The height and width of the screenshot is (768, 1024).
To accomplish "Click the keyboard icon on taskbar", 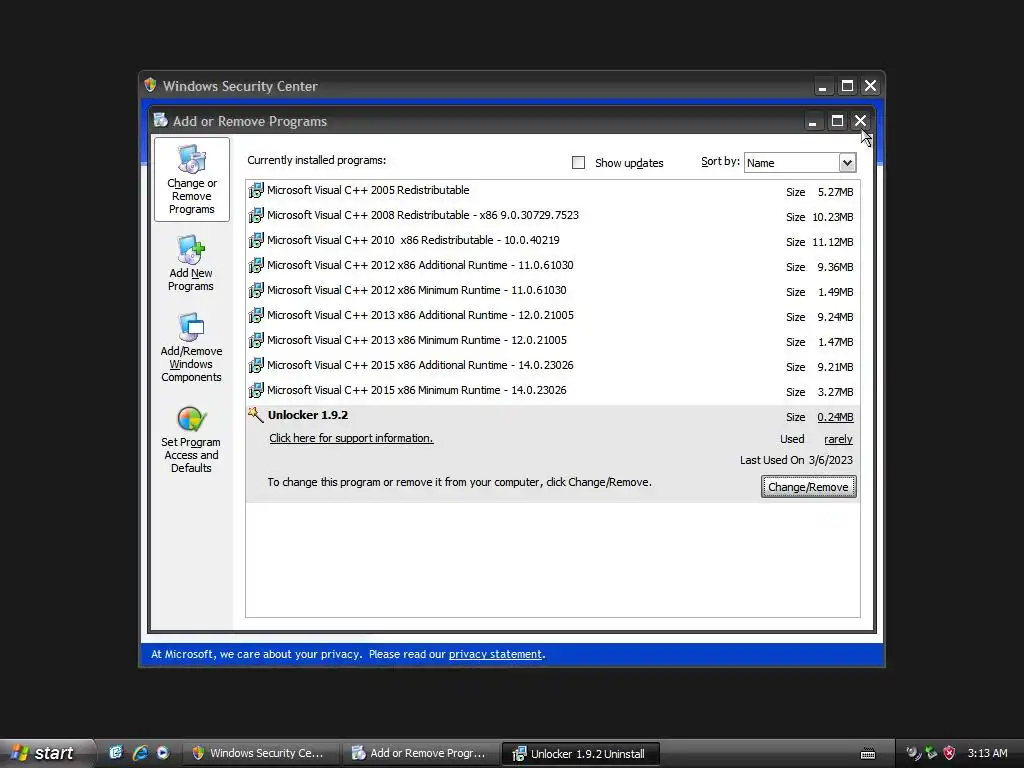I will click(868, 754).
